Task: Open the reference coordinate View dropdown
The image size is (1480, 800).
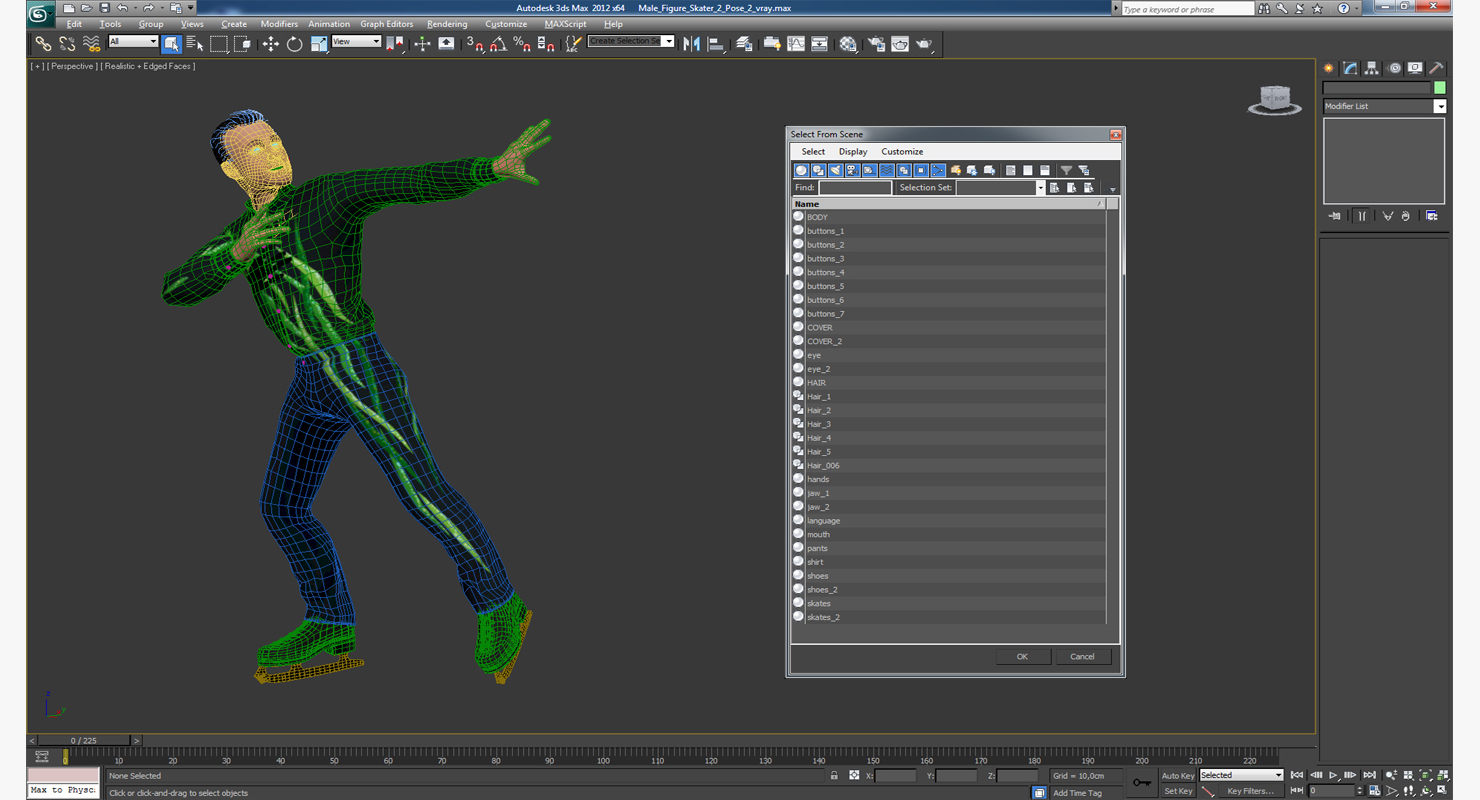Action: click(356, 42)
